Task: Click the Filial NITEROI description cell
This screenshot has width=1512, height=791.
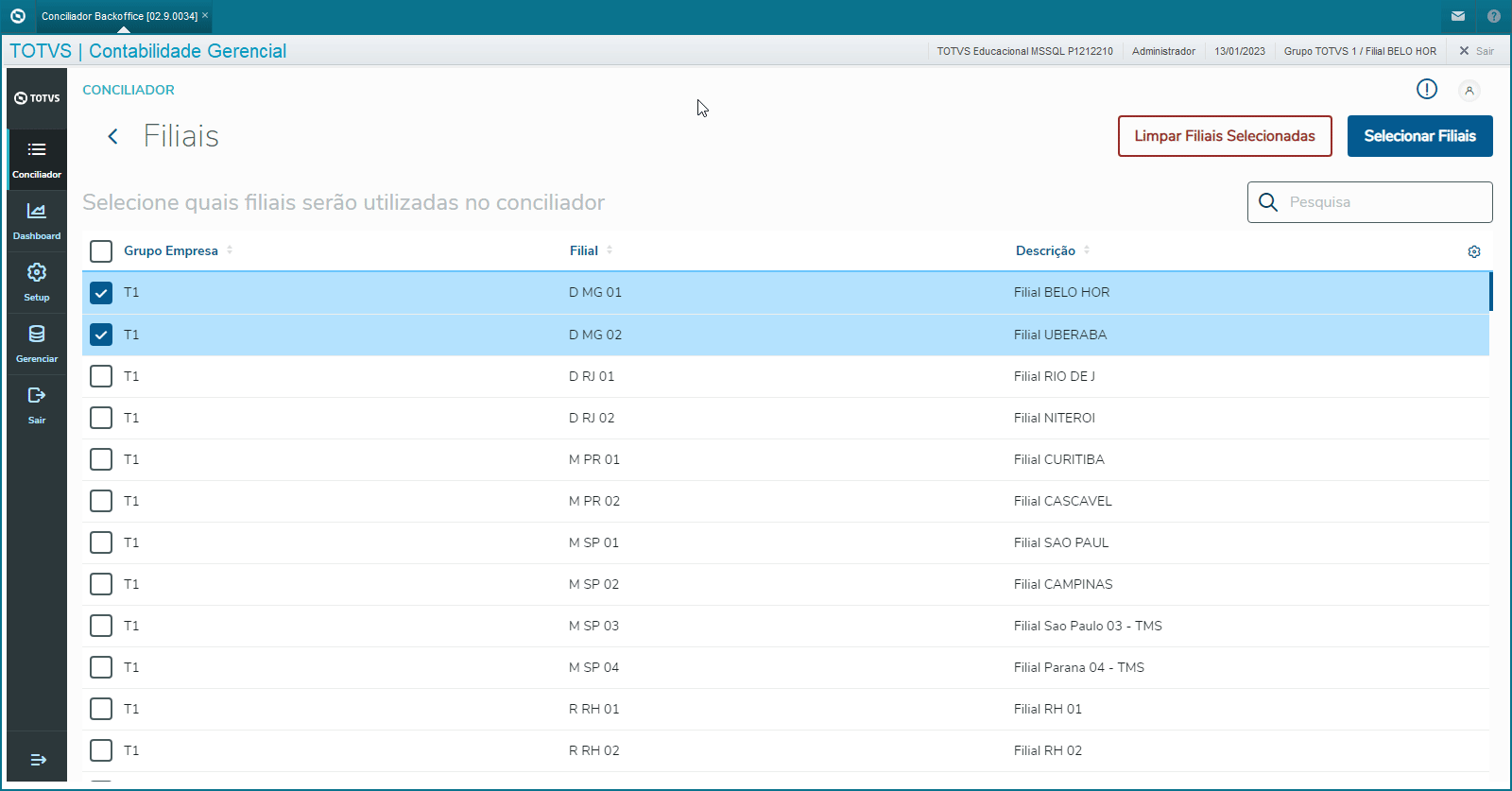Action: tap(1055, 418)
